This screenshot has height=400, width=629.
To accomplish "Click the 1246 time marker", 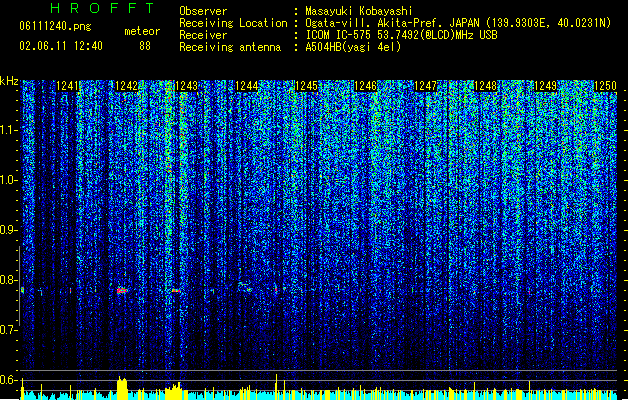I will (x=366, y=86).
